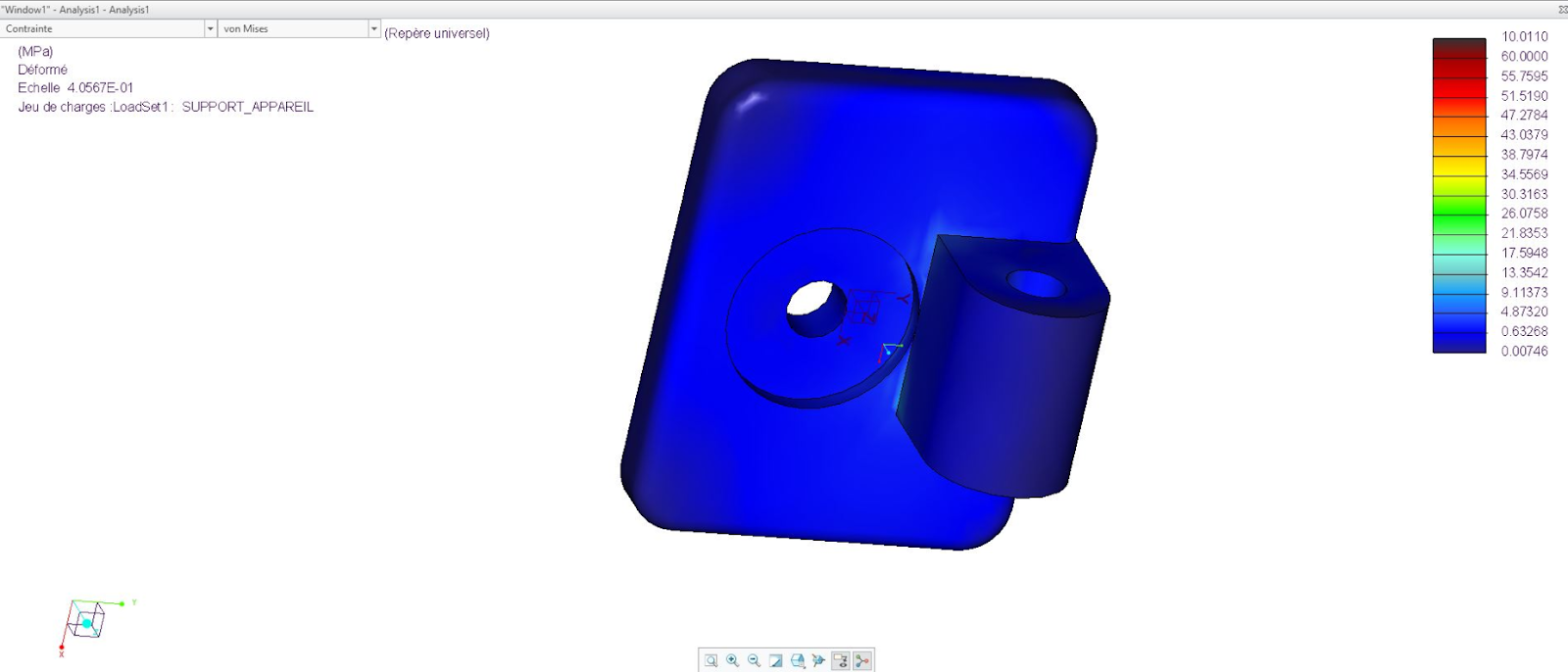Viewport: 1568px width, 672px height.
Task: Toggle the spin center icon
Action: pyautogui.click(x=862, y=660)
